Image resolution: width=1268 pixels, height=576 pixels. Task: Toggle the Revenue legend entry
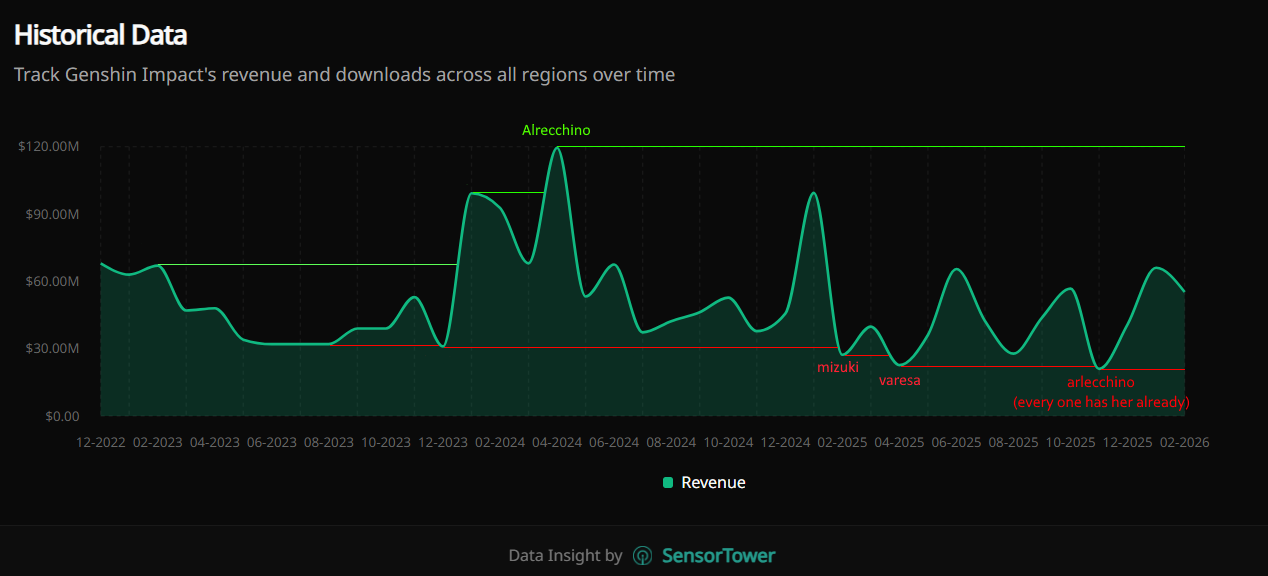coord(704,482)
